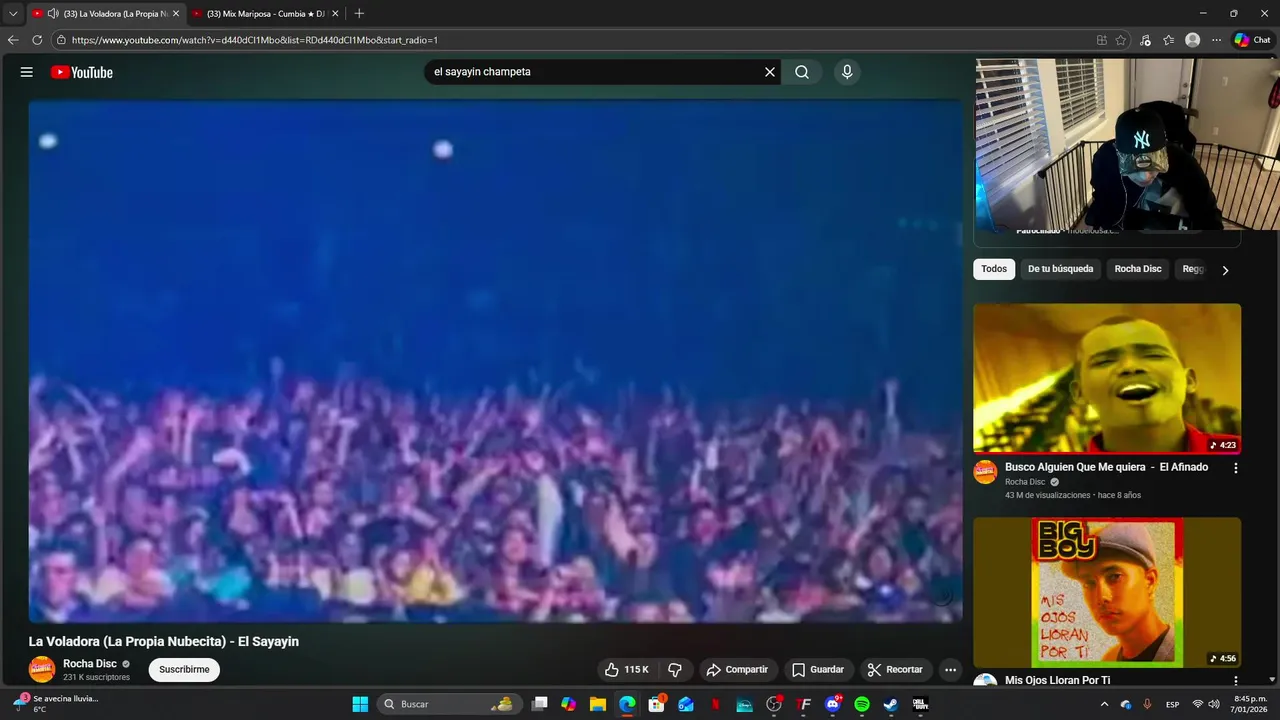This screenshot has width=1280, height=720.
Task: Open options for Mis Ojos Lloran Por Ti
Action: coord(1236,681)
